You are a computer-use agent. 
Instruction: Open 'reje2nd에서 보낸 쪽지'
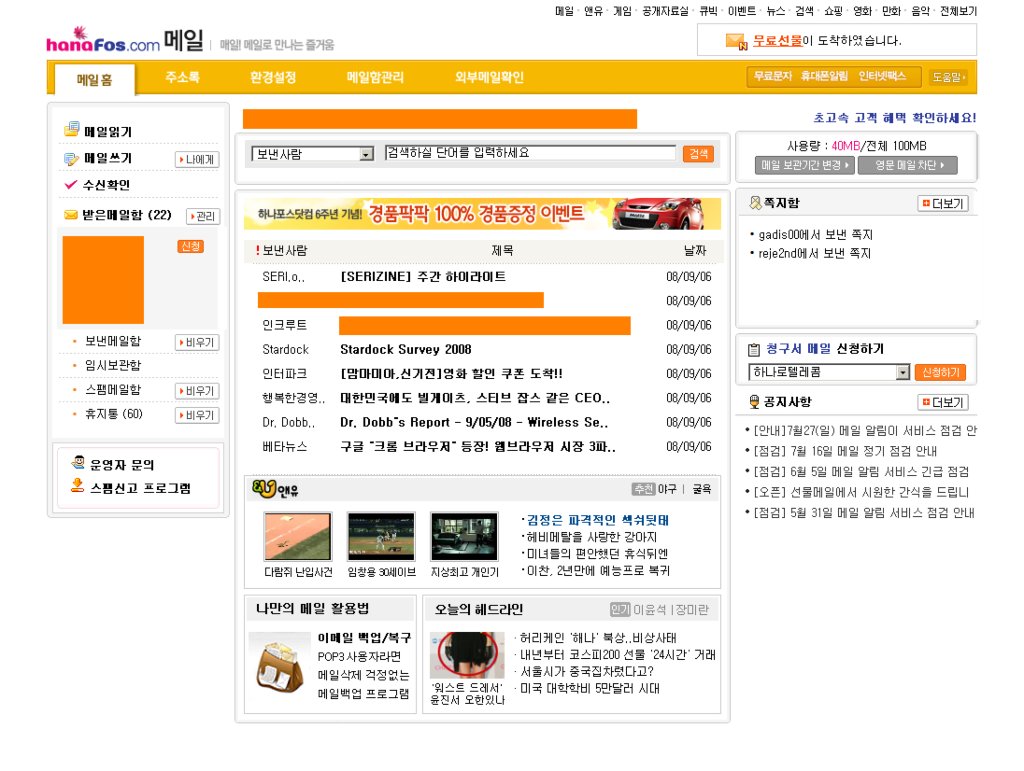click(814, 253)
